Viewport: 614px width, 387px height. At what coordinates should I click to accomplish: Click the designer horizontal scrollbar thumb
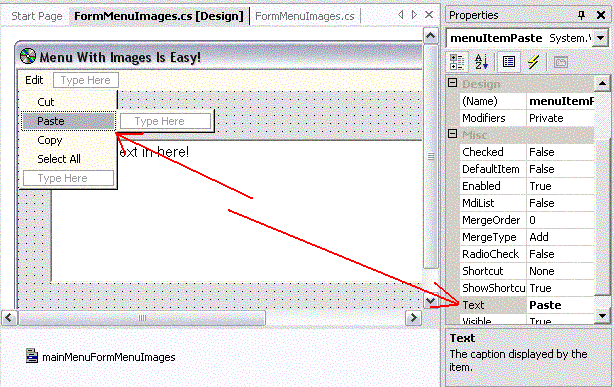(x=142, y=318)
